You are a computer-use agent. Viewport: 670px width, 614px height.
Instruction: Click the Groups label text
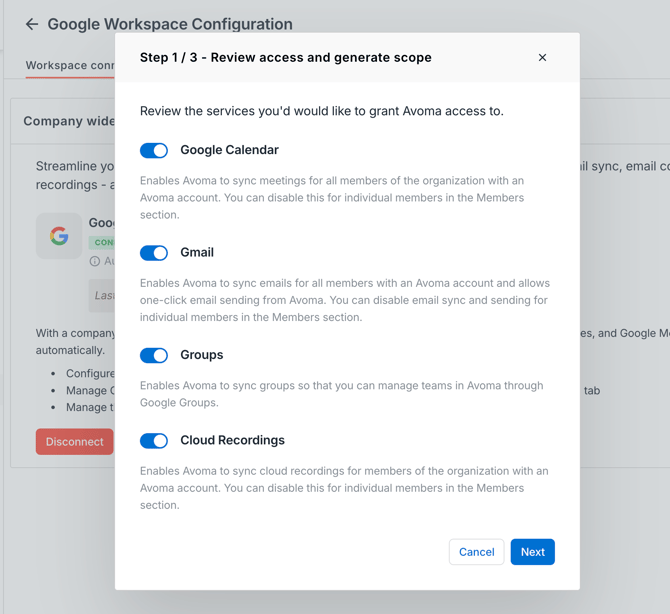click(x=202, y=355)
